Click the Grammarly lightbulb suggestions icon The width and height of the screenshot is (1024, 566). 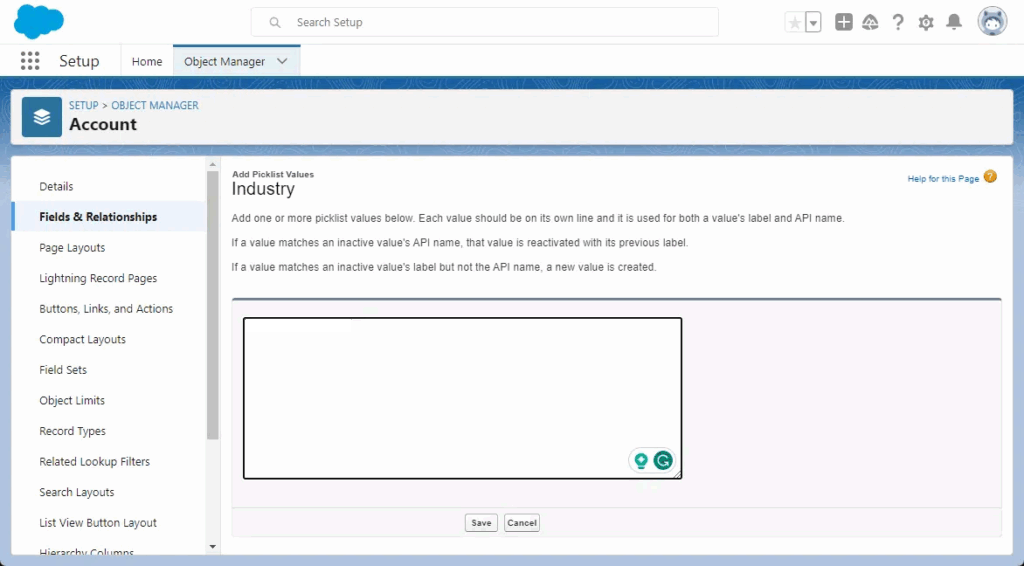pos(641,461)
